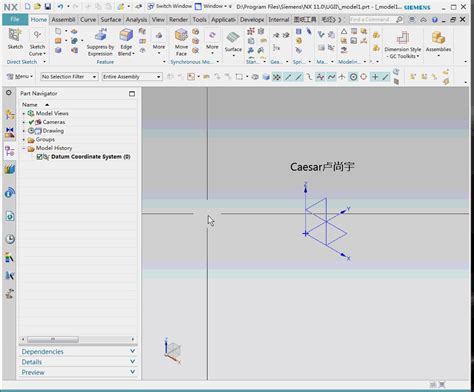Image resolution: width=474 pixels, height=392 pixels.
Task: Click the Assemblies yellow blocks icon
Action: point(438,38)
